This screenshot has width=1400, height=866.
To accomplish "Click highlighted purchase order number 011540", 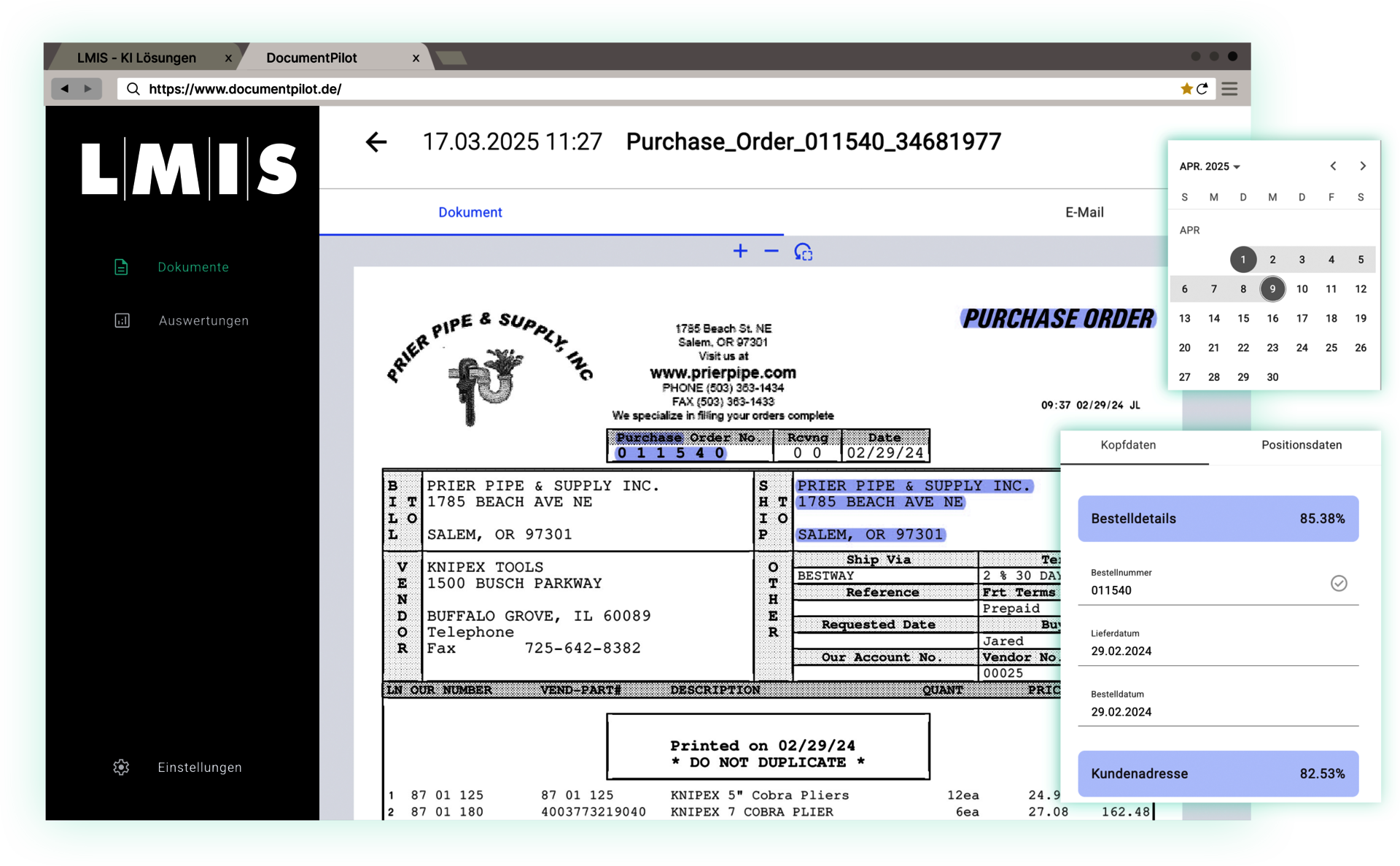I will click(x=671, y=453).
